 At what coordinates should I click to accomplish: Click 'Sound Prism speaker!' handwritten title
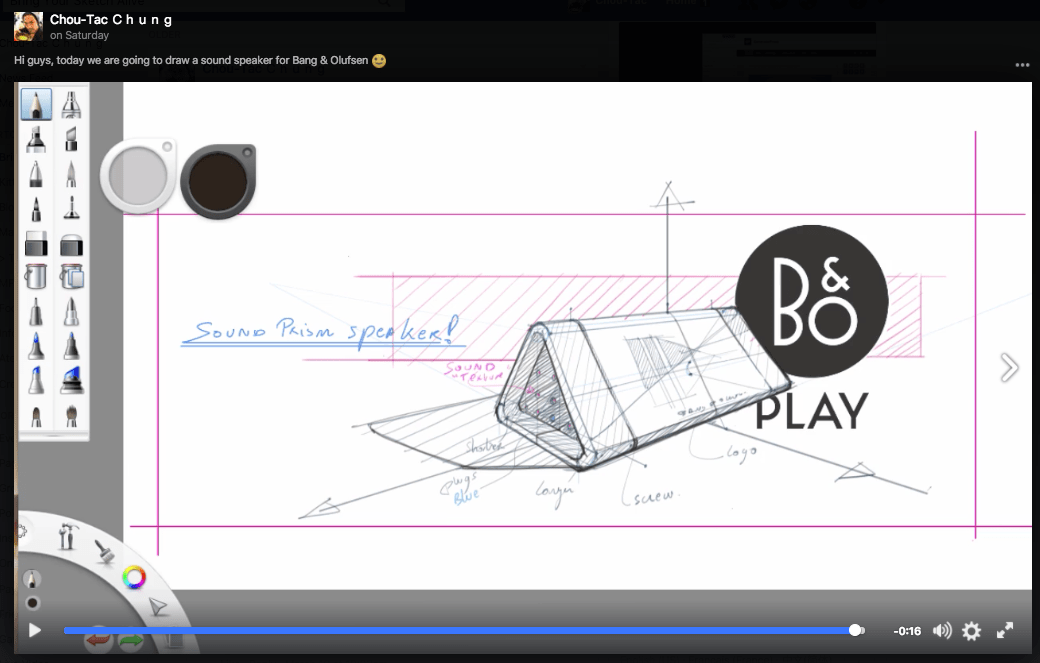[x=323, y=332]
